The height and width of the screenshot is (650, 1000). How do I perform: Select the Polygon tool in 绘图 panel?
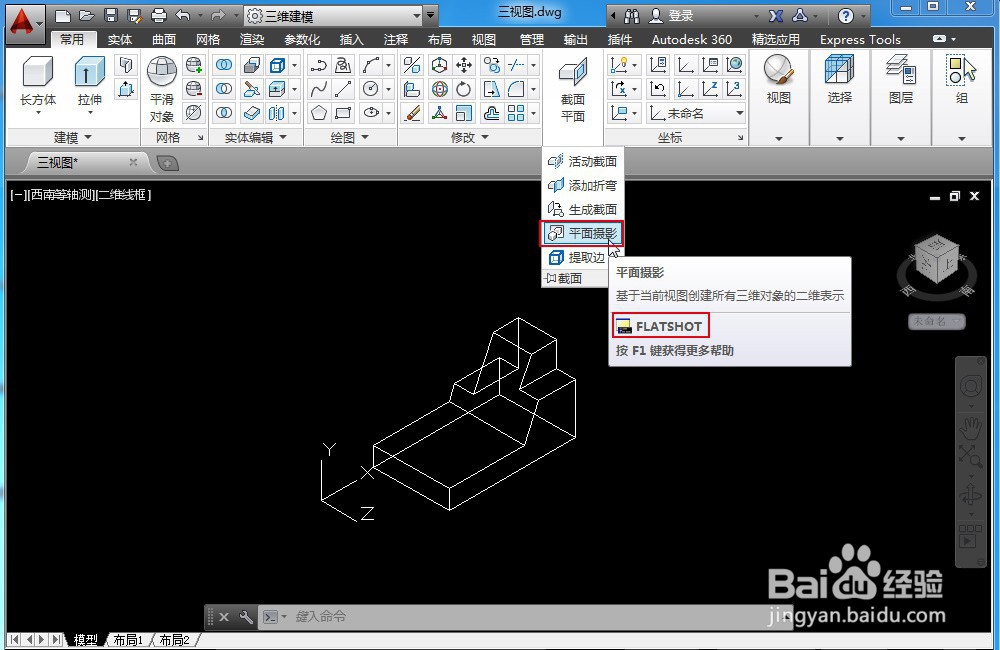pyautogui.click(x=318, y=114)
